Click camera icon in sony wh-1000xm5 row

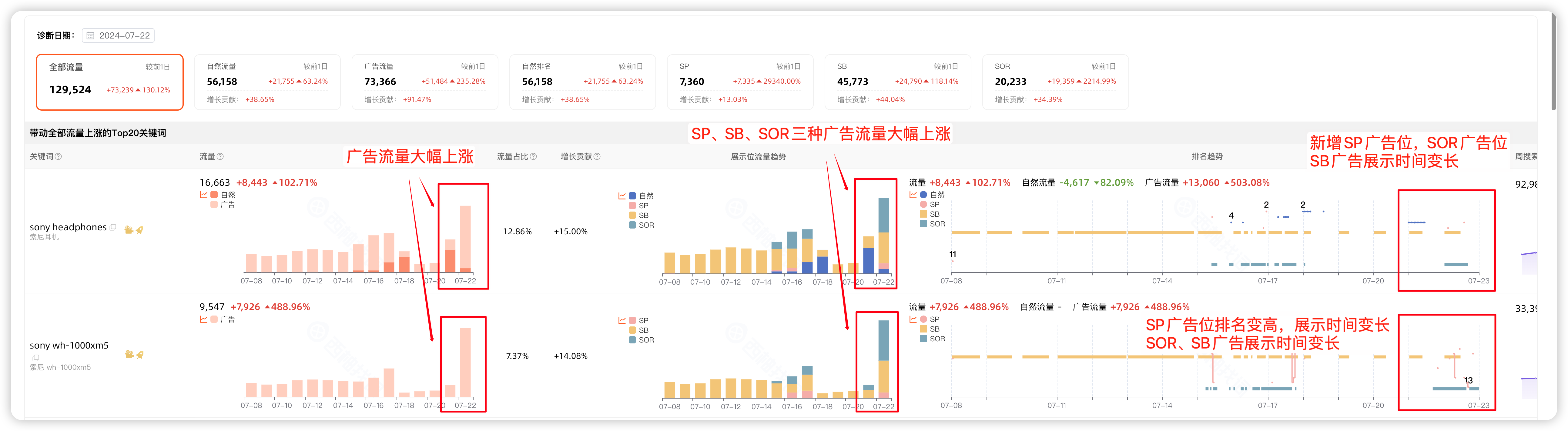[x=129, y=354]
